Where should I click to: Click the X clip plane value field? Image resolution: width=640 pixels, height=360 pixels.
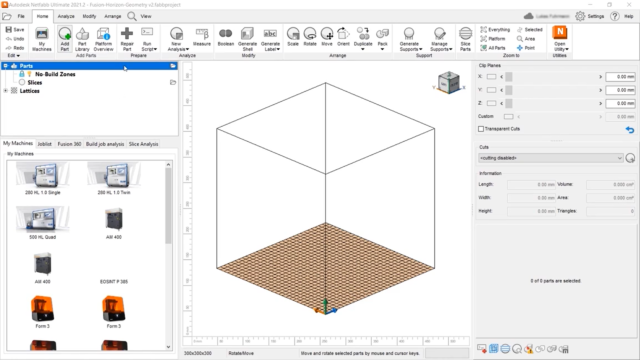point(620,77)
